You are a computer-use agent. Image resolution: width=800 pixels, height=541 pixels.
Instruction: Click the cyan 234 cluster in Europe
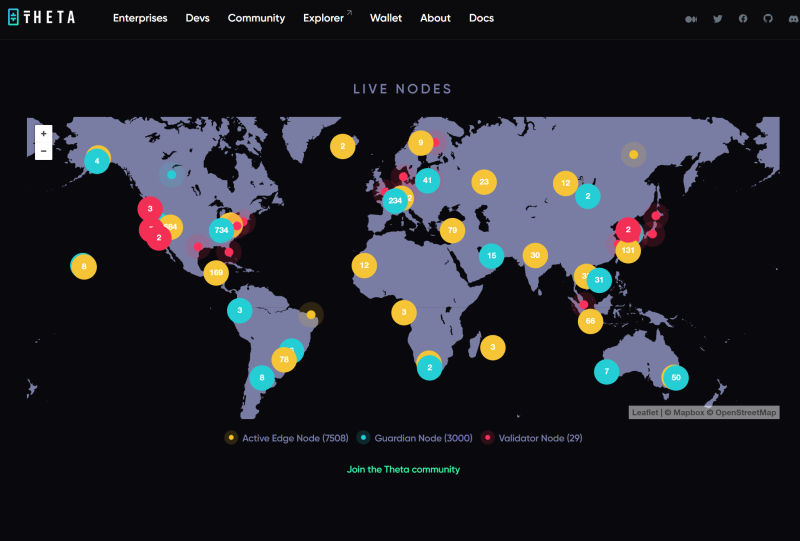[x=395, y=201]
